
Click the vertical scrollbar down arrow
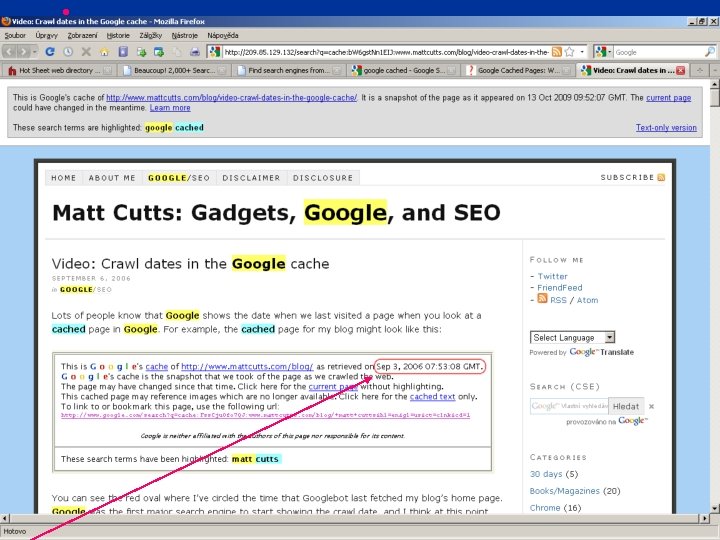pyautogui.click(x=715, y=508)
